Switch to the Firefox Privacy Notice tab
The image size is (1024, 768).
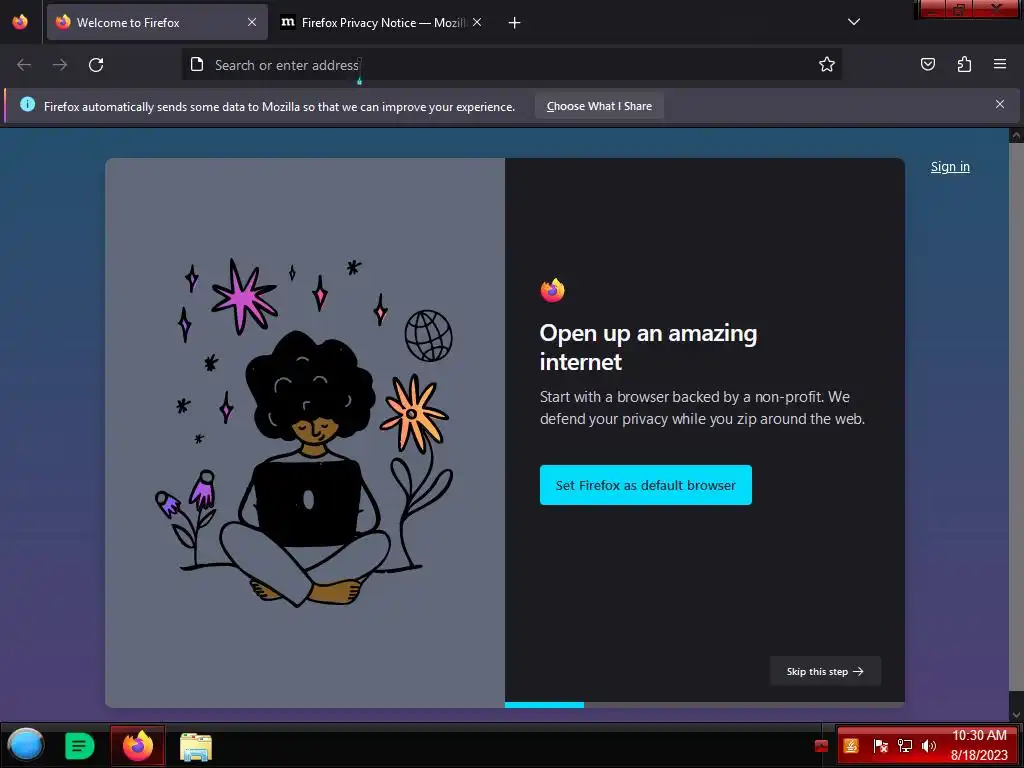383,22
